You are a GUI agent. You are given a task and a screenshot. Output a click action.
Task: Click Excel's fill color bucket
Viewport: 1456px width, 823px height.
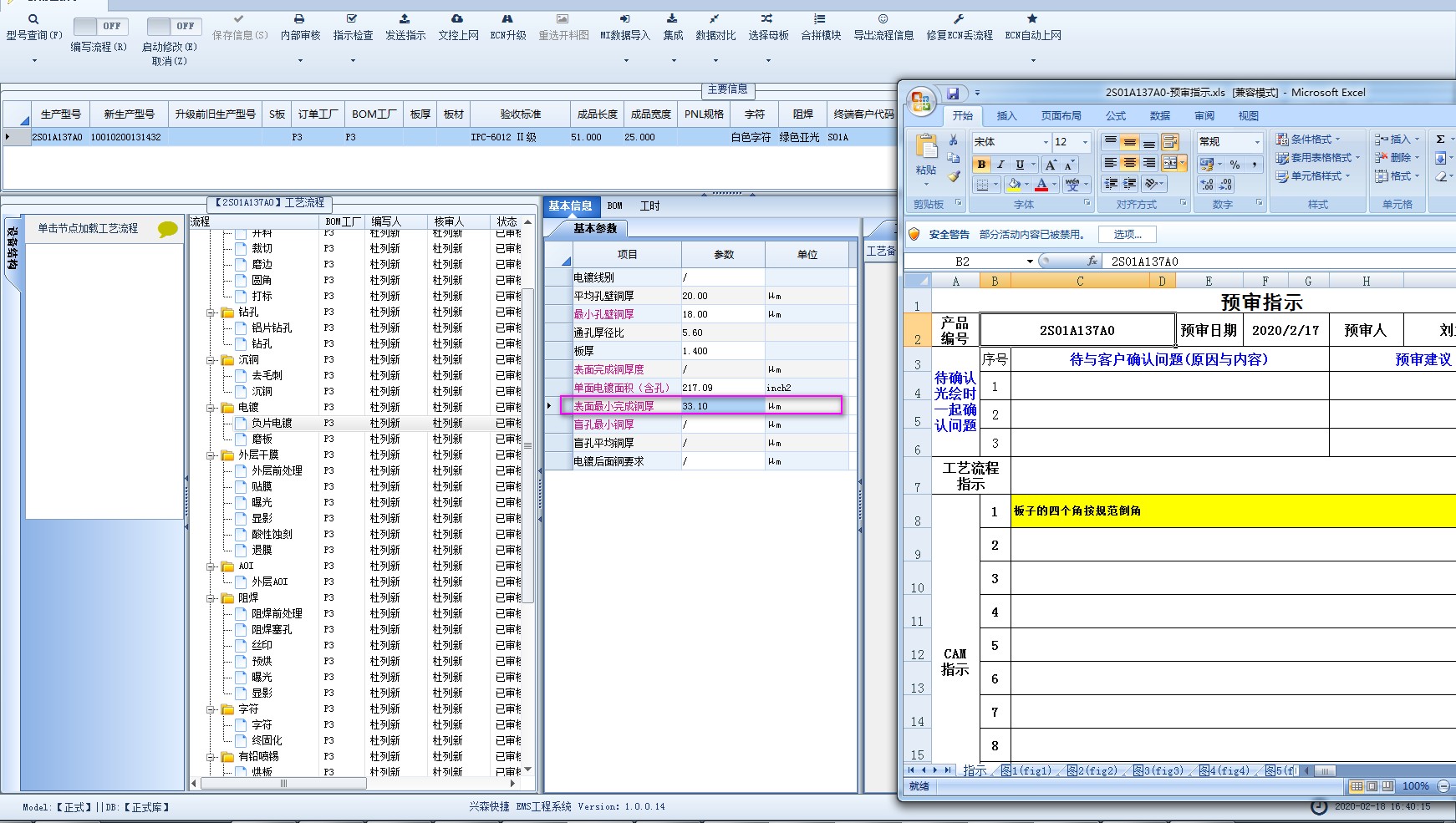click(x=1014, y=184)
